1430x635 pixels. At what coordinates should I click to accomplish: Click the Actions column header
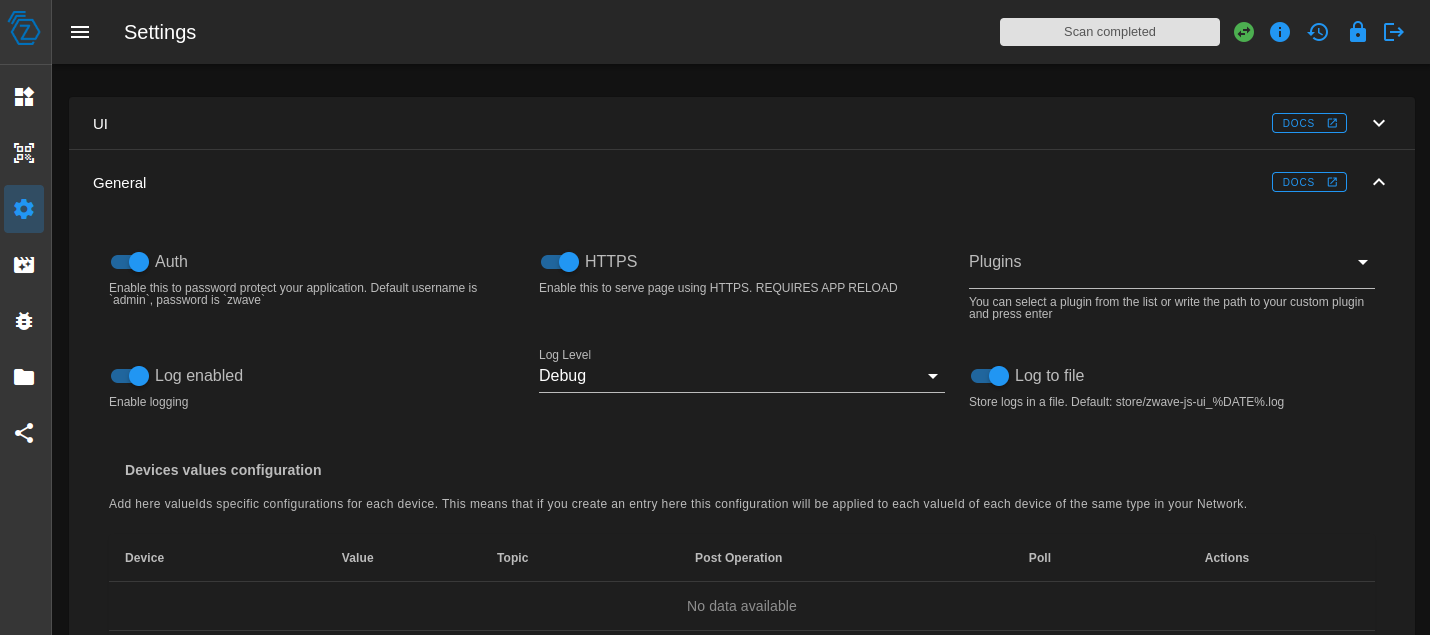click(1226, 558)
